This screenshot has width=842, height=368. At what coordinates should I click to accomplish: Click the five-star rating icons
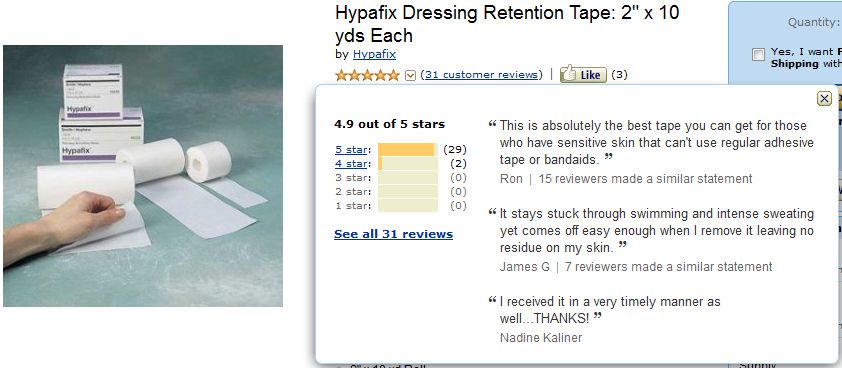(367, 75)
